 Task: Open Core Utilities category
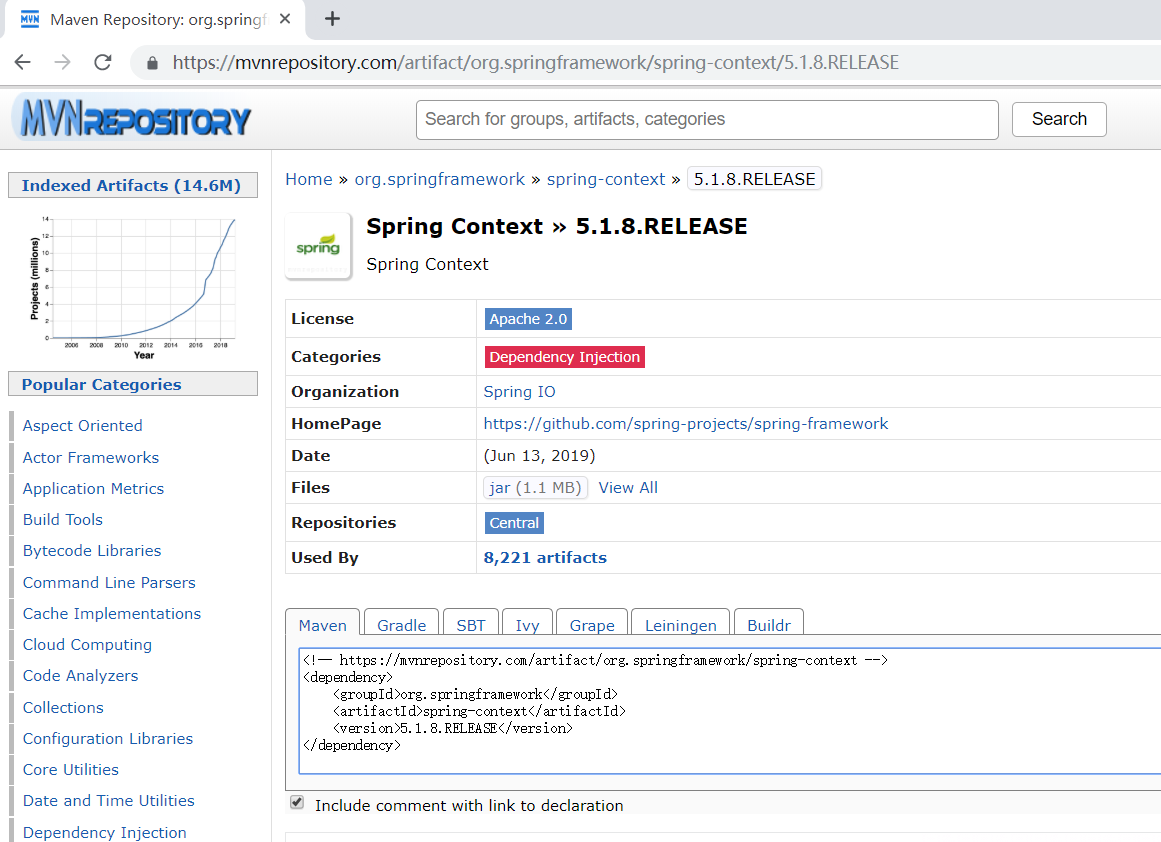pyautogui.click(x=71, y=770)
